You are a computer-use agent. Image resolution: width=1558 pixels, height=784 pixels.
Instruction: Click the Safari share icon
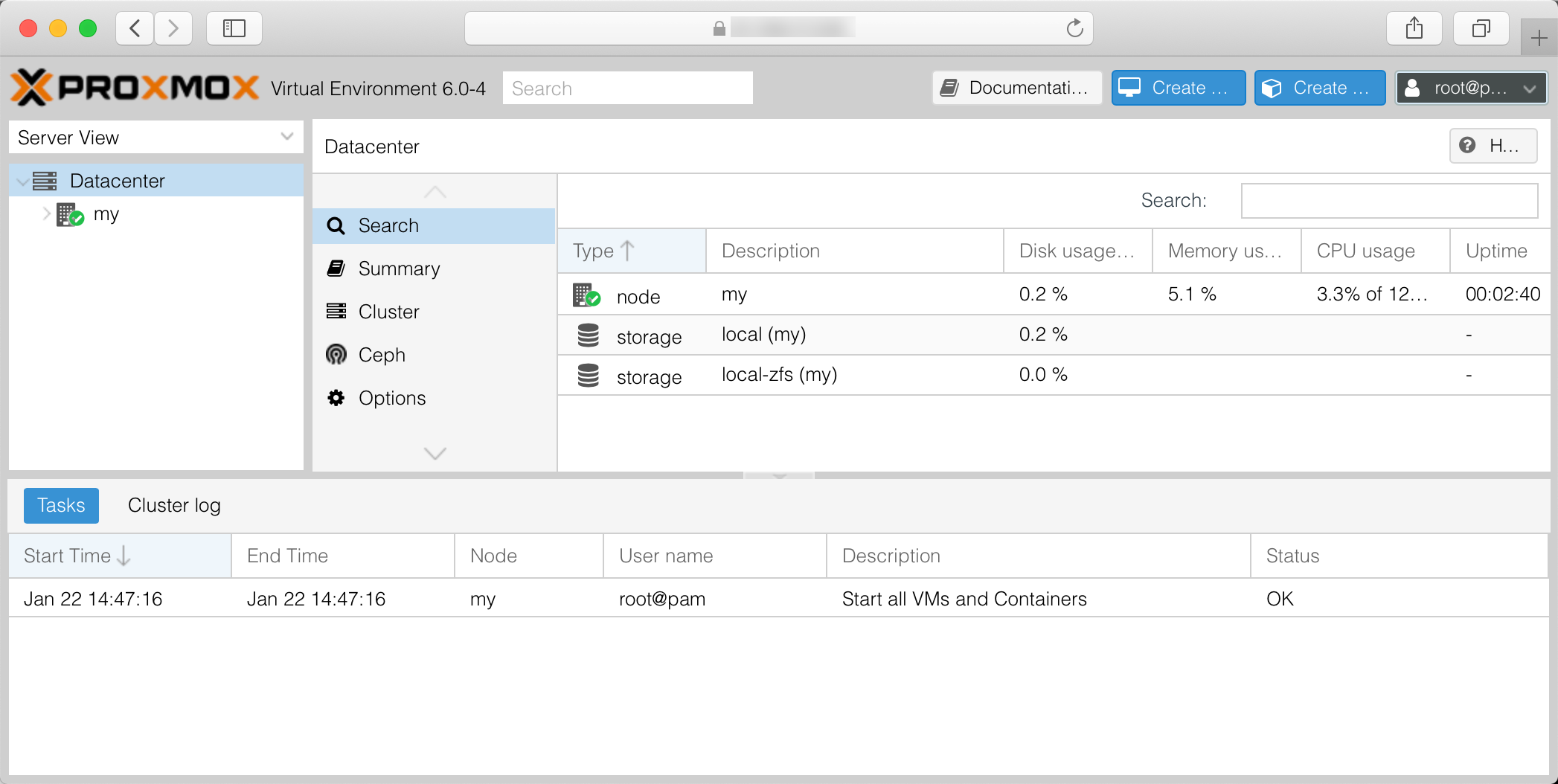click(1414, 29)
